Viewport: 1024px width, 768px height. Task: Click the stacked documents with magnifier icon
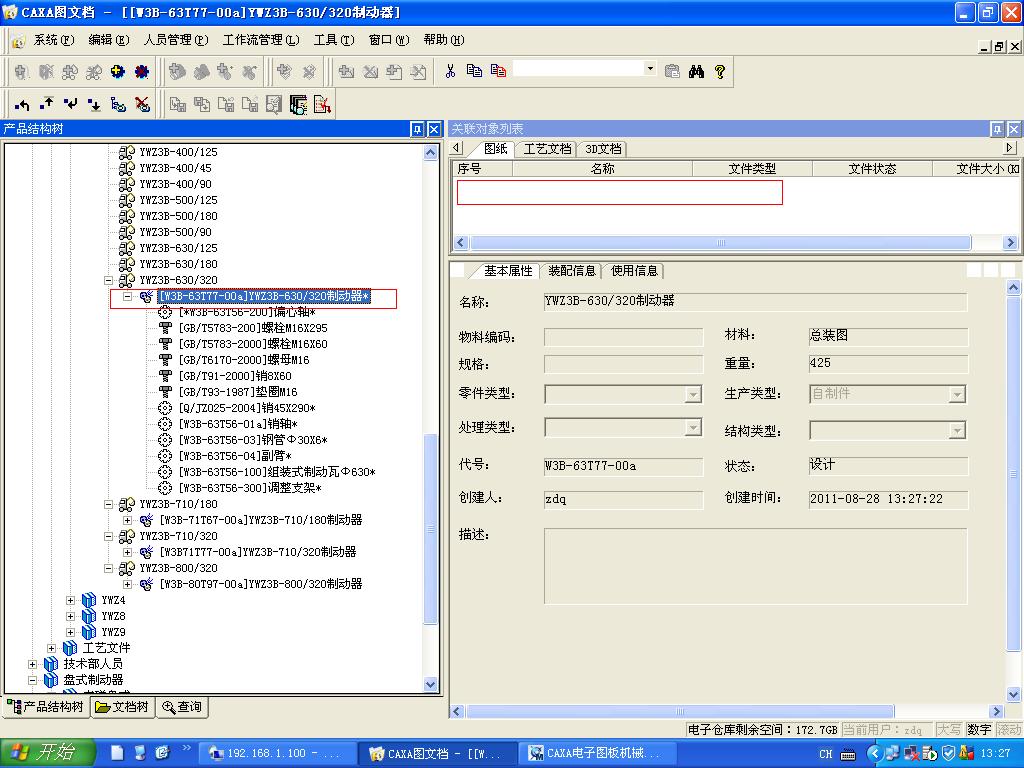298,104
